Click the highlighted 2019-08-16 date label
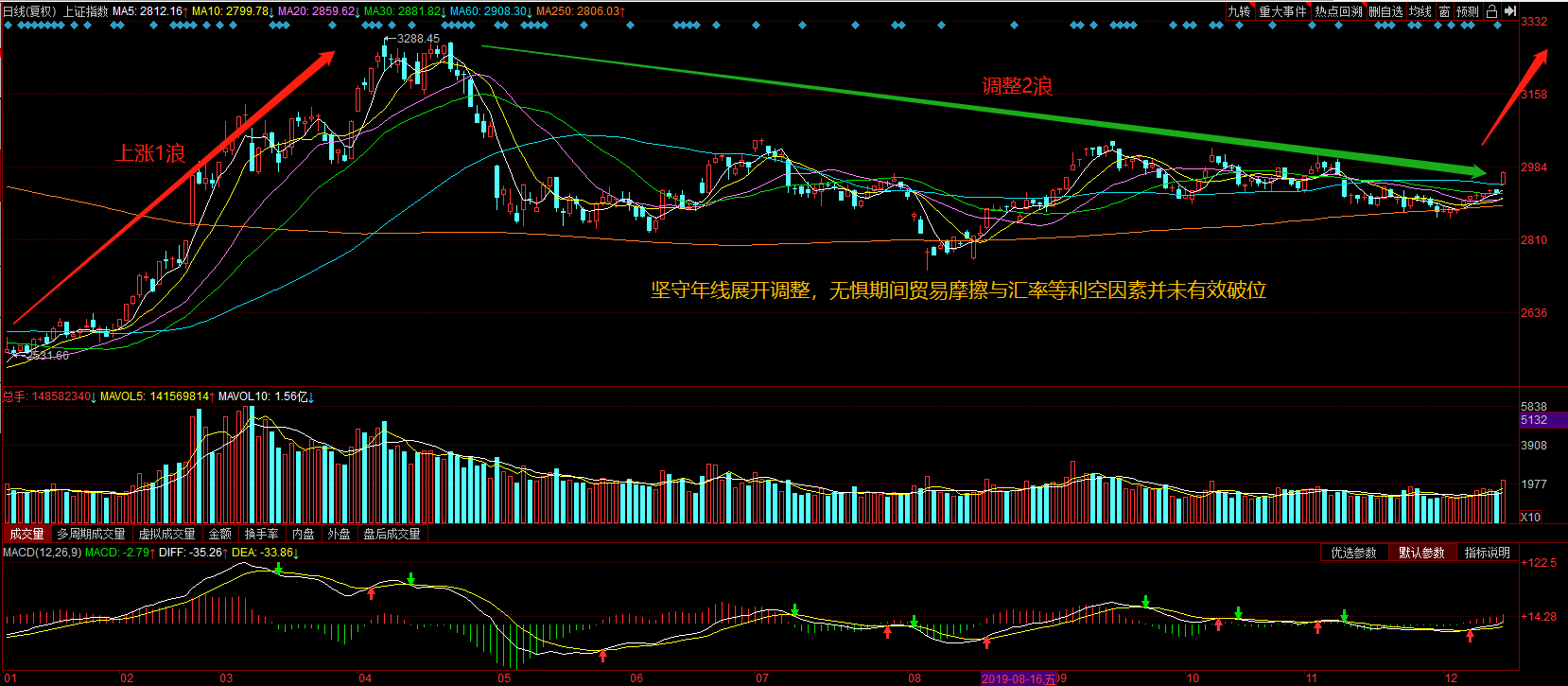Image resolution: width=1568 pixels, height=686 pixels. click(x=1018, y=678)
